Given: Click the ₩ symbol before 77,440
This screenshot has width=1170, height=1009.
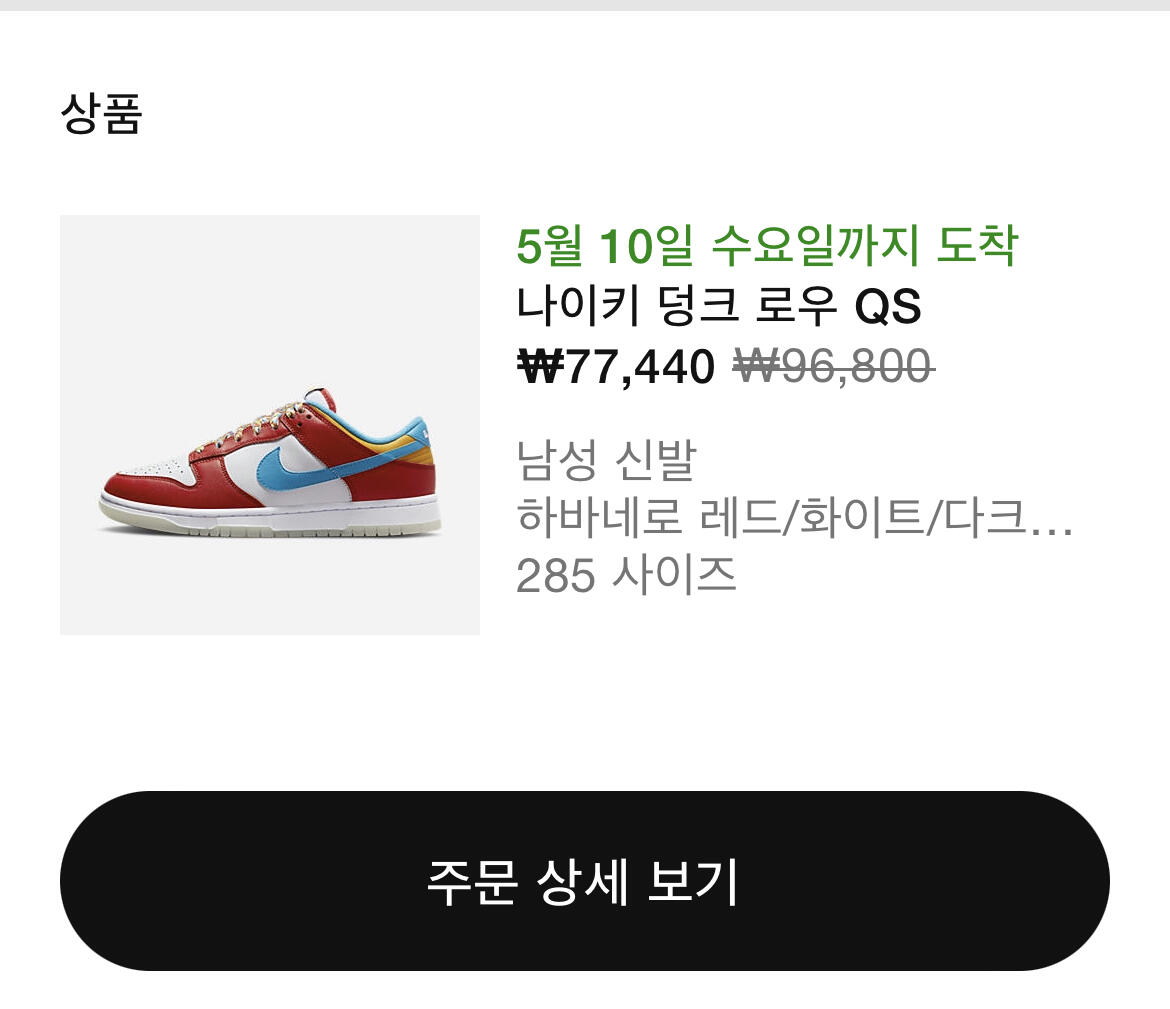Looking at the screenshot, I should coord(540,366).
